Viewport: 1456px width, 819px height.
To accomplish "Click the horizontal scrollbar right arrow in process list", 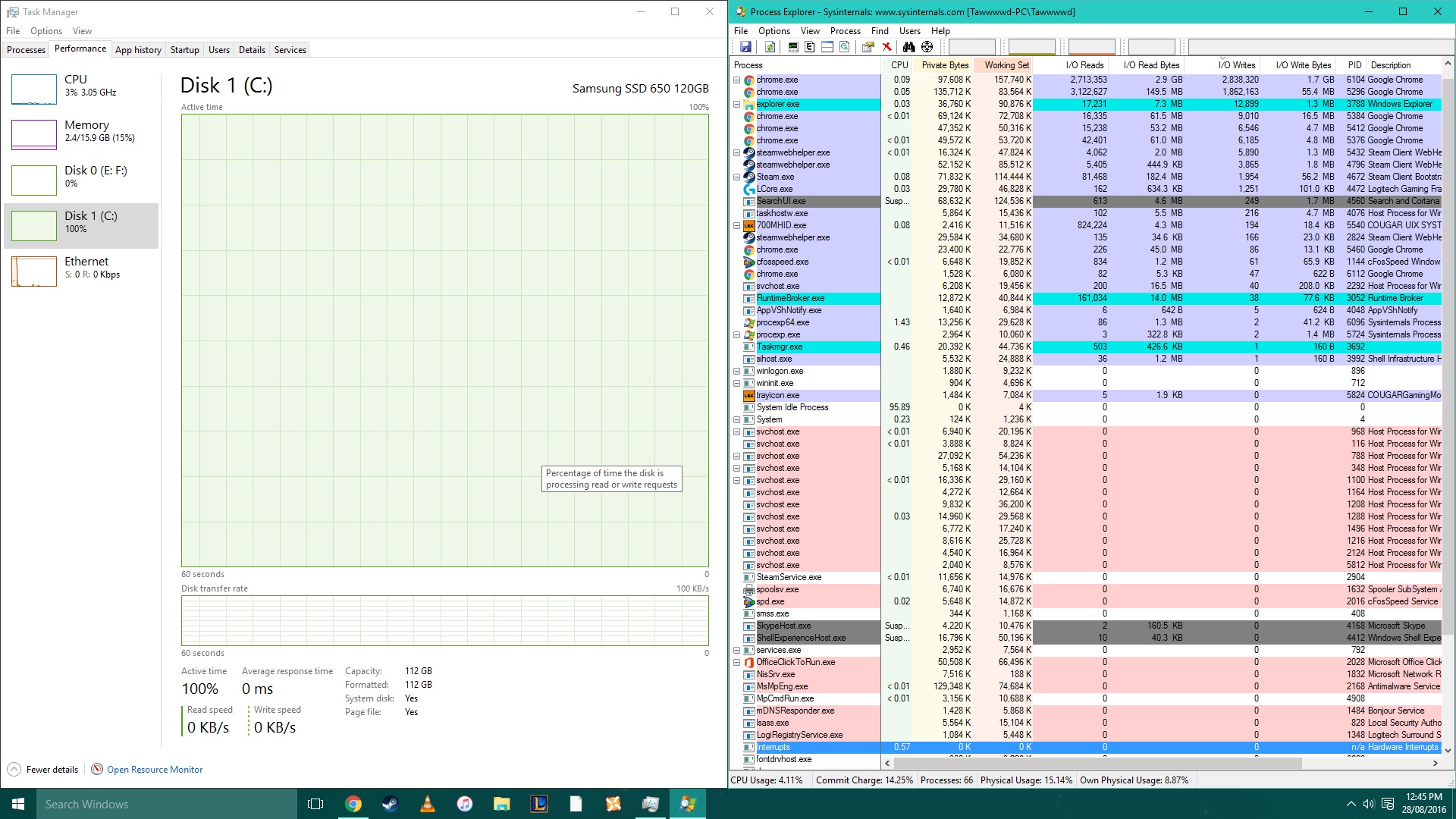I will point(1435,763).
